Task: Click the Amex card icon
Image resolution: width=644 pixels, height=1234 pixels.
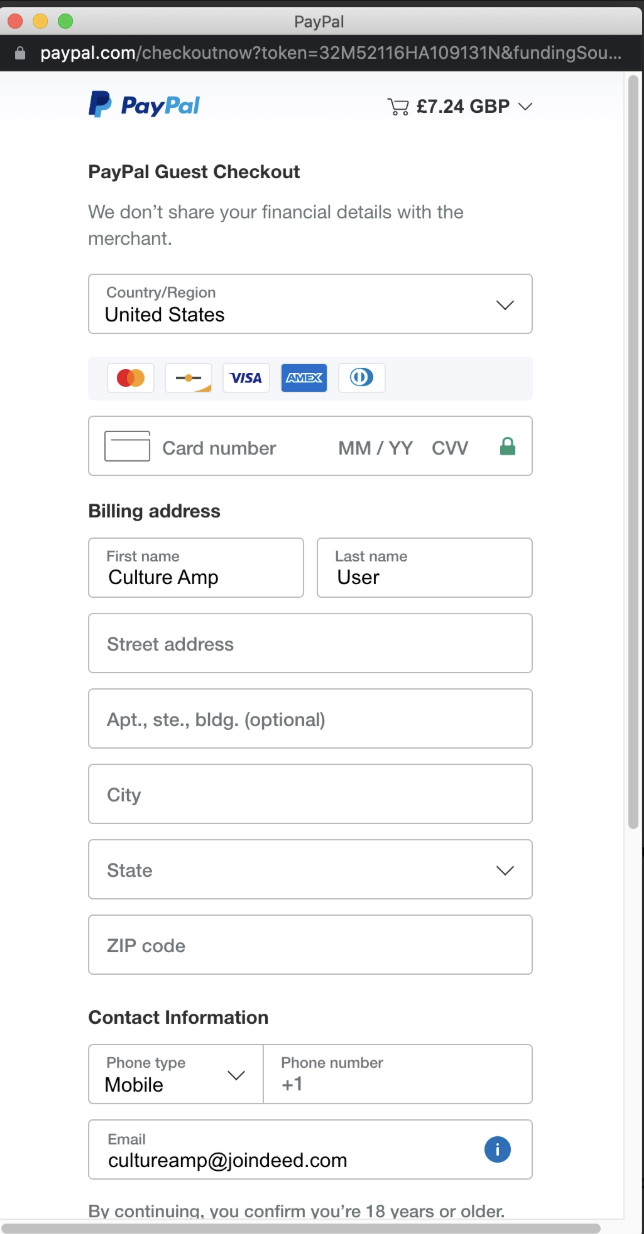Action: [304, 378]
